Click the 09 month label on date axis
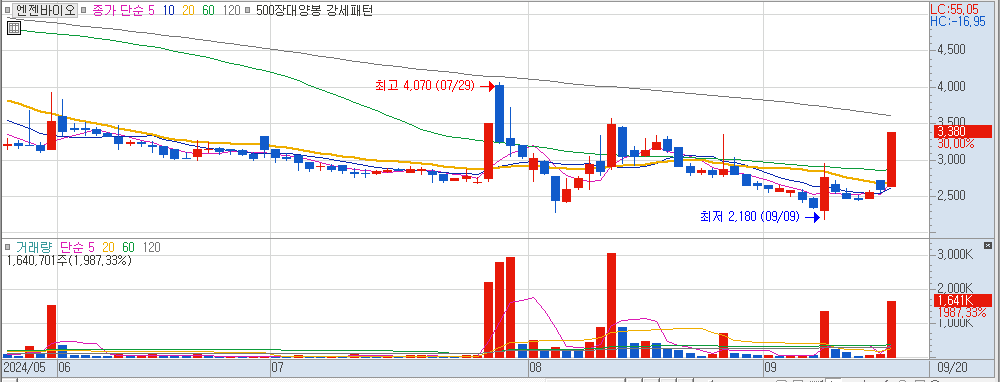The width and height of the screenshot is (1000, 382). click(770, 368)
